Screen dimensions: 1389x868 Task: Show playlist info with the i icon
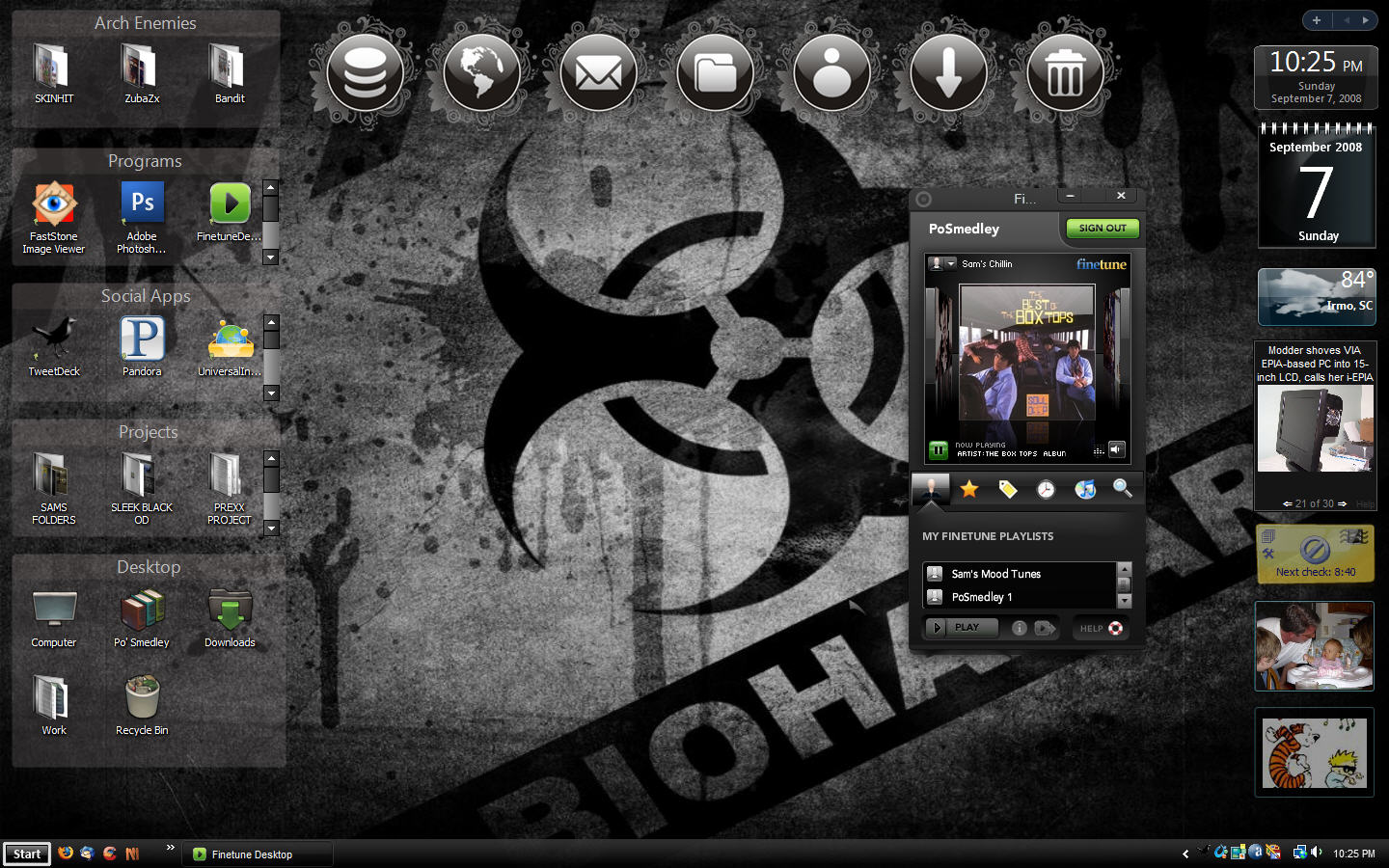click(1019, 628)
